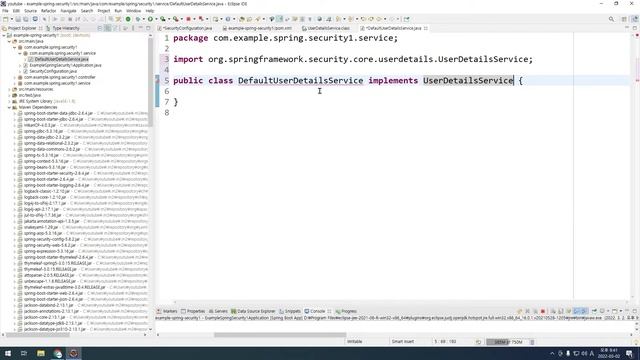
Task: Click the Search magnifier icon in toolbar
Action: [611, 19]
